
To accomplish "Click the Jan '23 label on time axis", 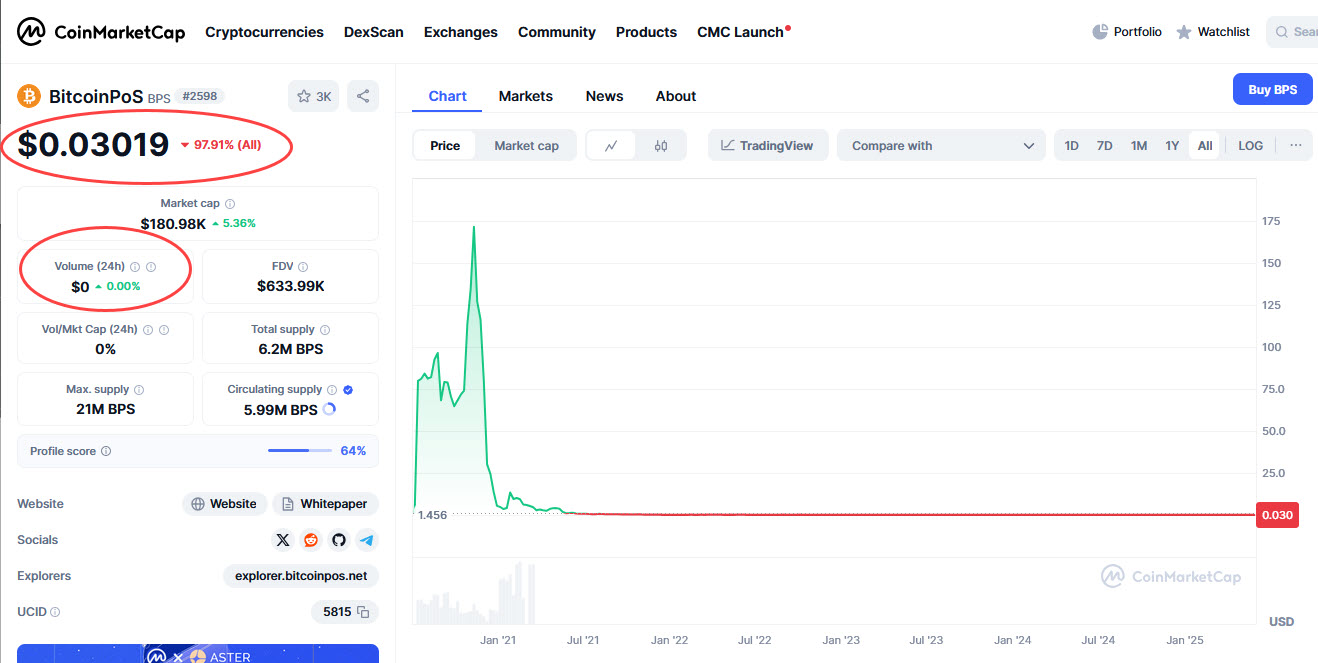I will tap(840, 640).
